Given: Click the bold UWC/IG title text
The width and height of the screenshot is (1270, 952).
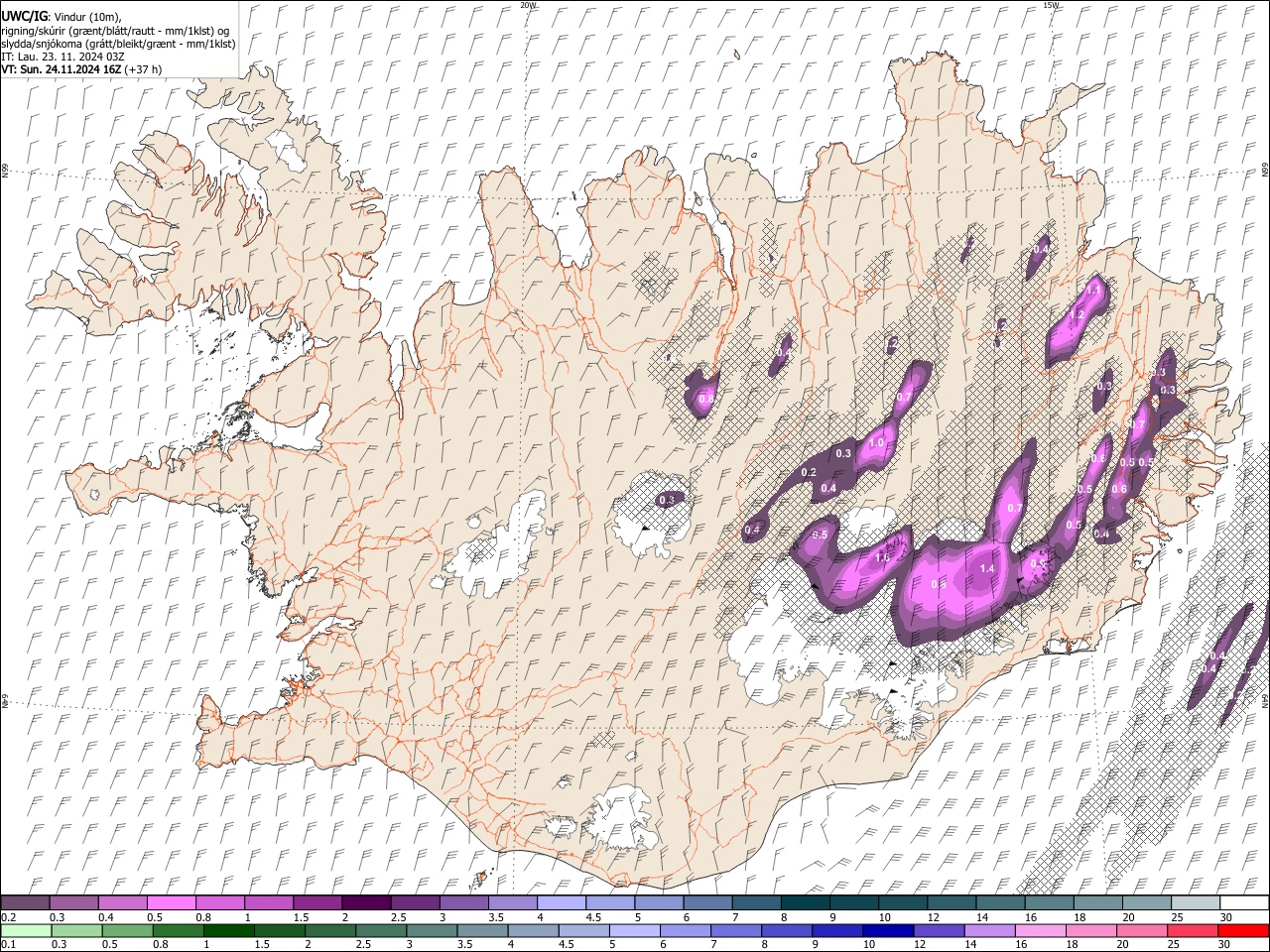Looking at the screenshot, I should [x=23, y=16].
